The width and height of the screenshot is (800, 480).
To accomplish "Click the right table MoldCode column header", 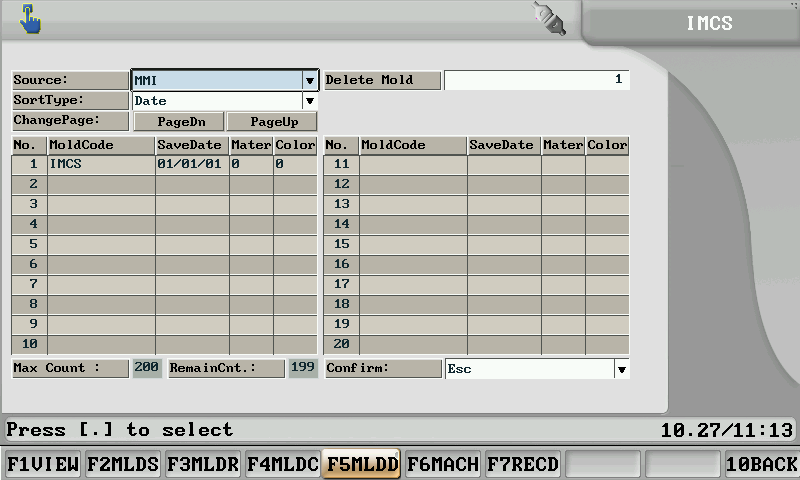I will point(413,145).
